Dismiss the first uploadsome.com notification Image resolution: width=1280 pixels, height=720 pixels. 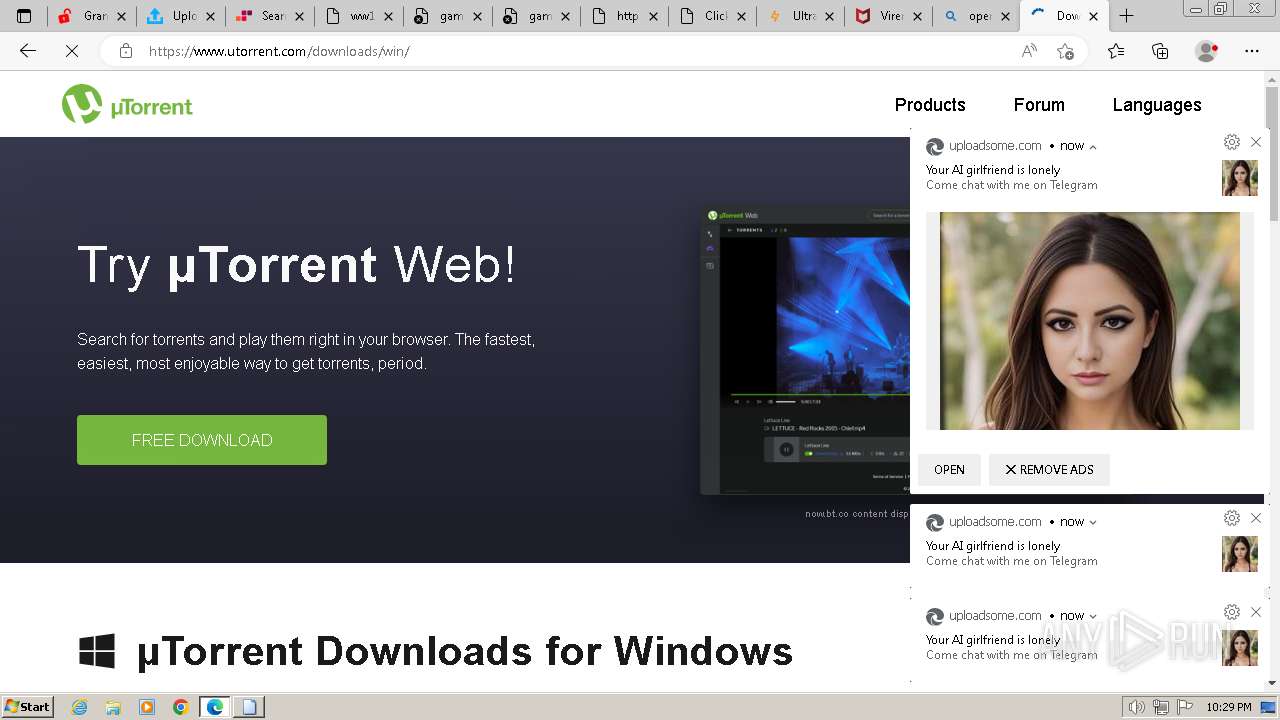point(1256,142)
